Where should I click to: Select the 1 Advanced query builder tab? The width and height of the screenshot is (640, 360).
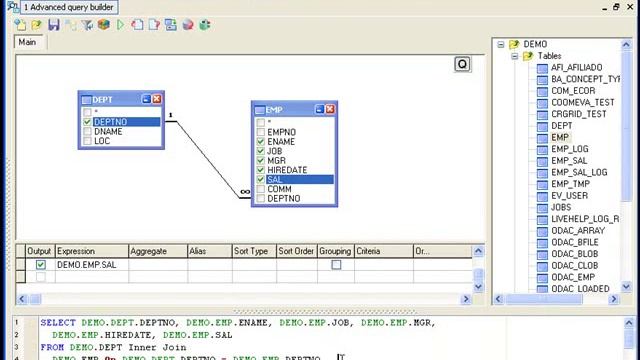click(x=69, y=7)
